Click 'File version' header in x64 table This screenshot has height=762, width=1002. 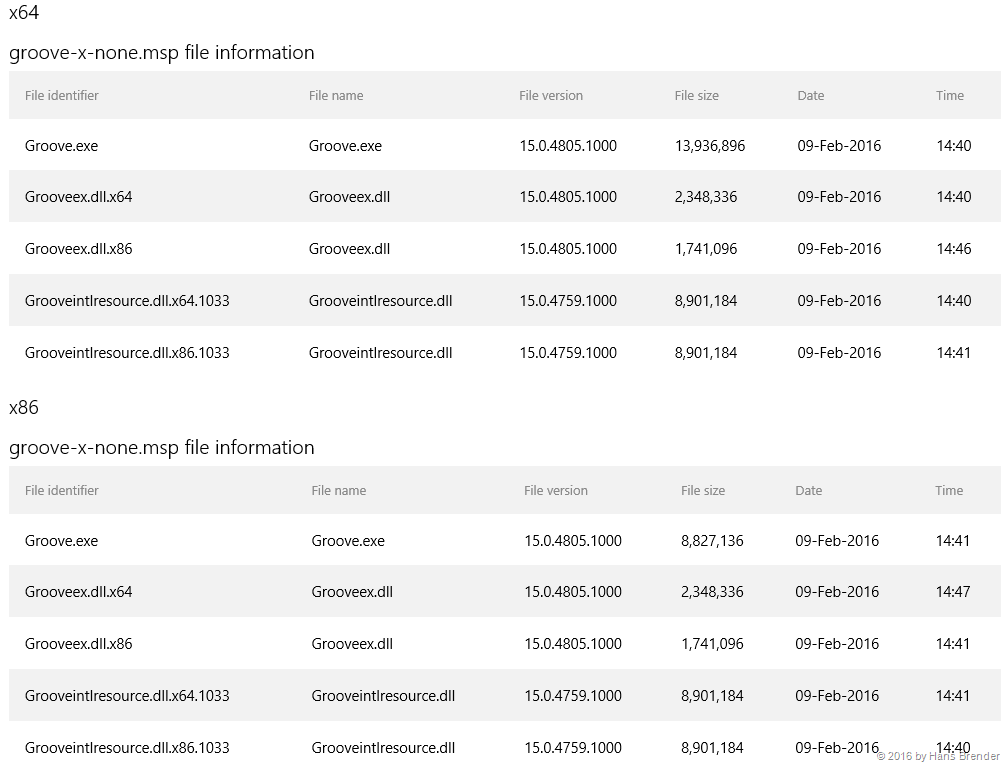pos(550,96)
